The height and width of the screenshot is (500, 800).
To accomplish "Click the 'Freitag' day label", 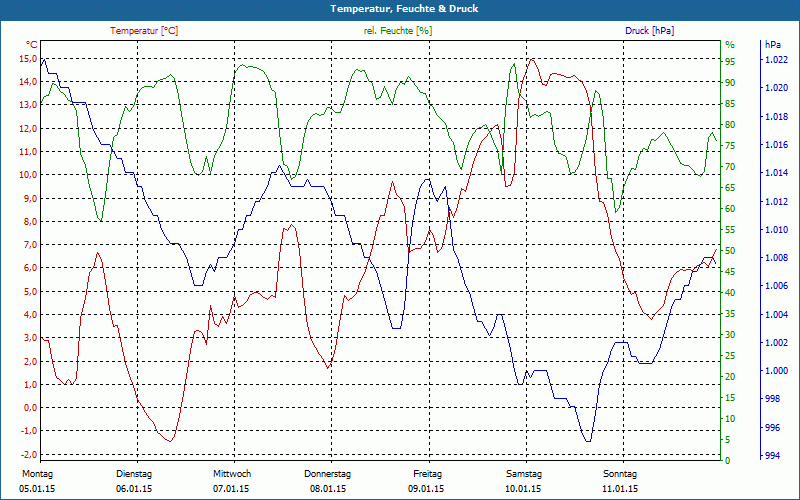I will (x=428, y=474).
